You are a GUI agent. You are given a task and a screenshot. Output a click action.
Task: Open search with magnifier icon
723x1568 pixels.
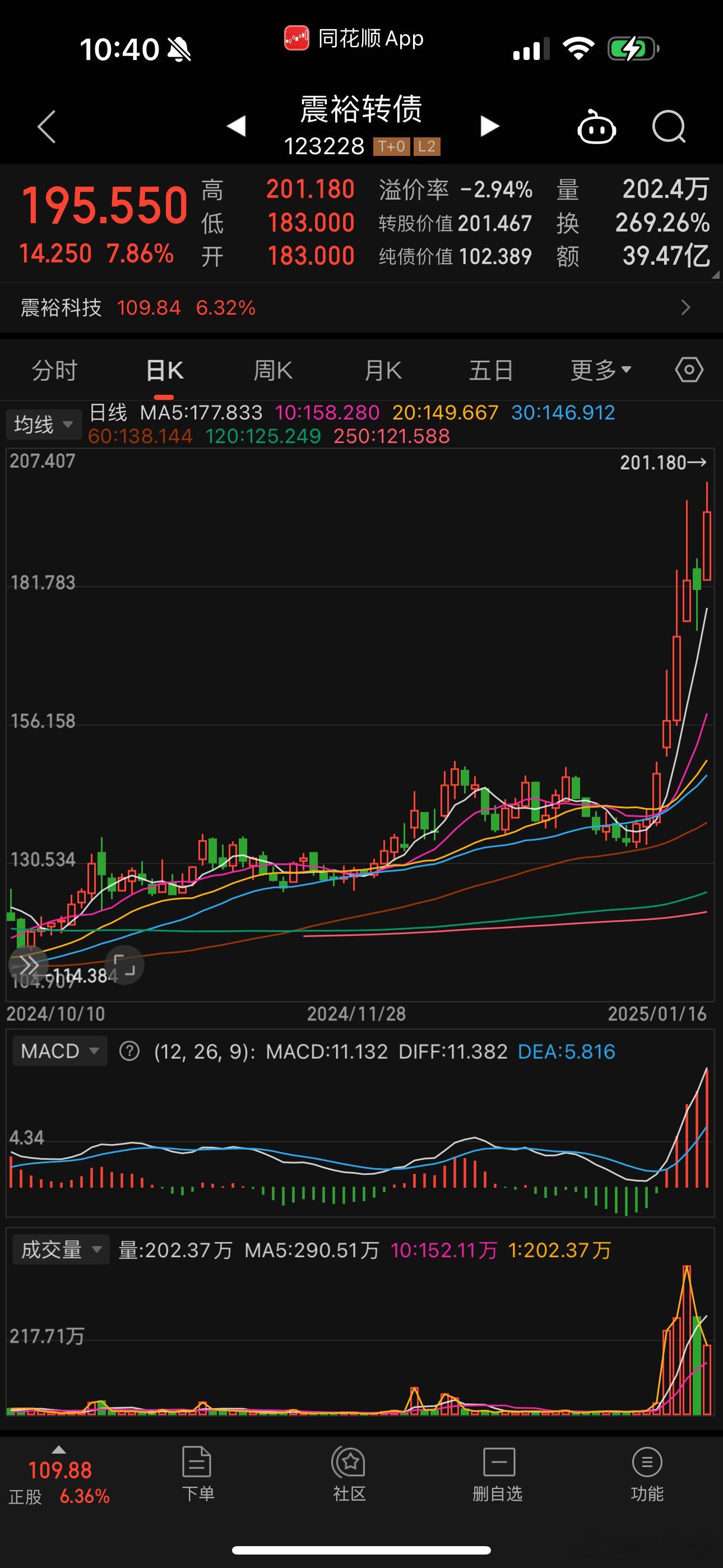669,127
